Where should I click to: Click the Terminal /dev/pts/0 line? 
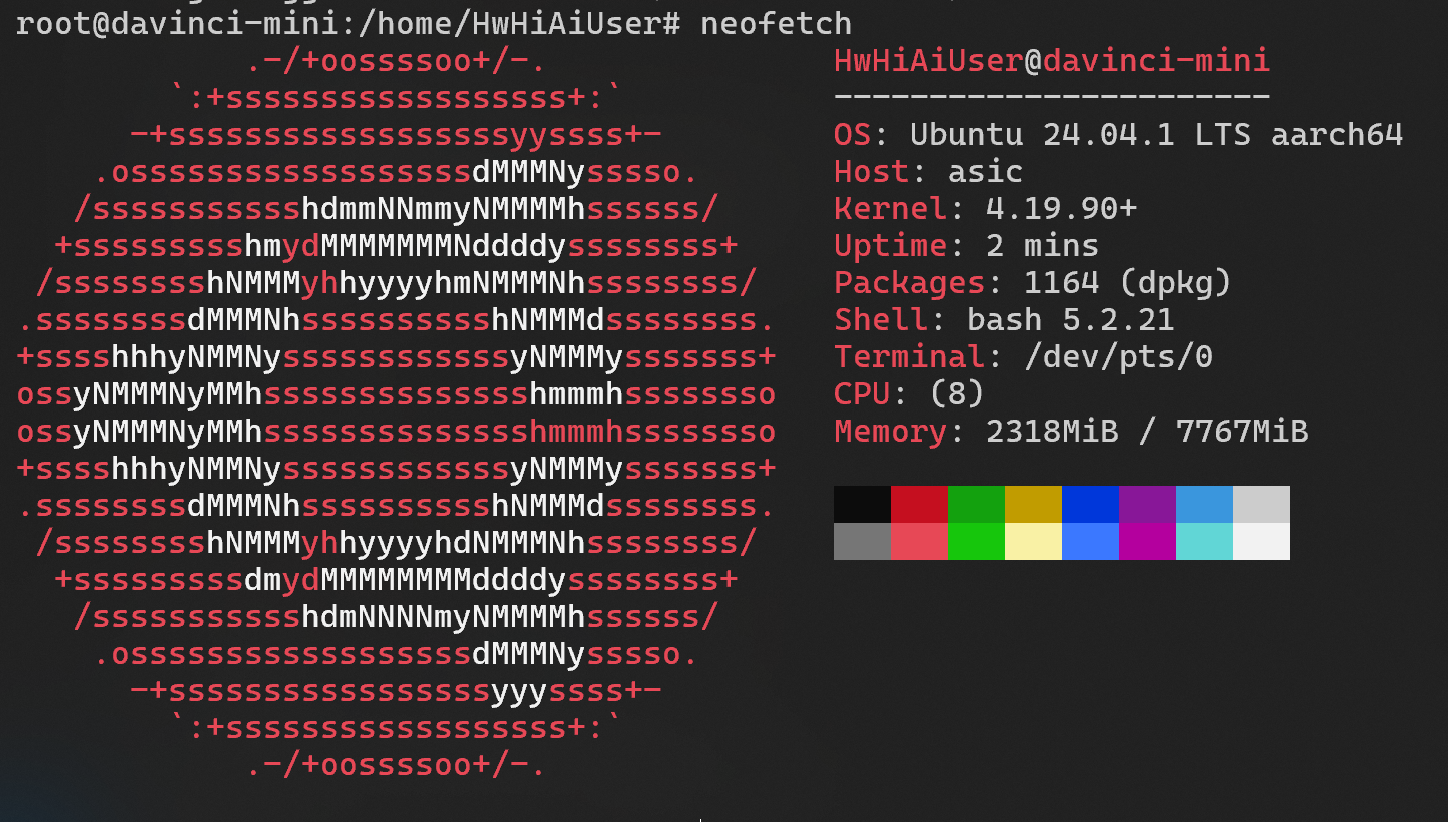[1023, 356]
